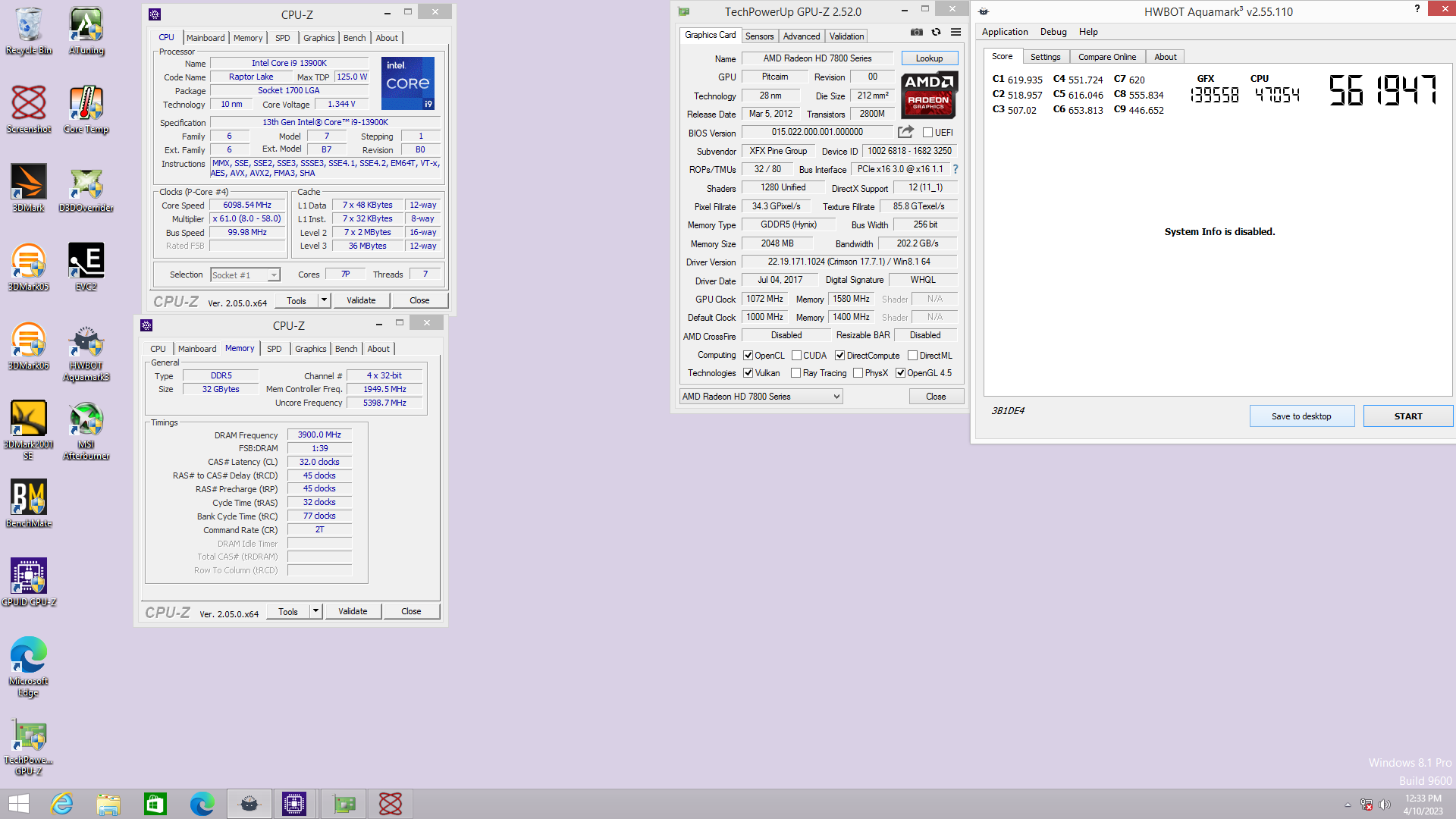
Task: Click the Aquamark help question mark button
Action: coord(1417,9)
